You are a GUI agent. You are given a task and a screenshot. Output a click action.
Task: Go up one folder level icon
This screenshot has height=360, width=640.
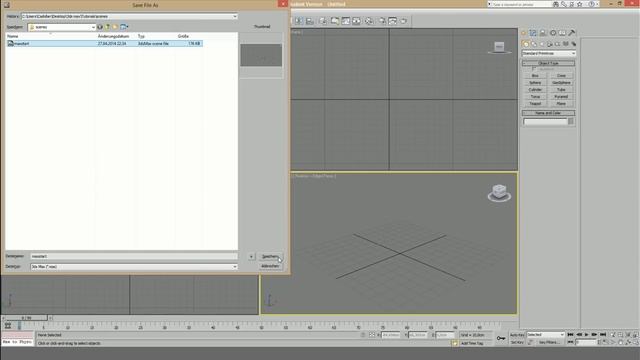click(x=108, y=27)
